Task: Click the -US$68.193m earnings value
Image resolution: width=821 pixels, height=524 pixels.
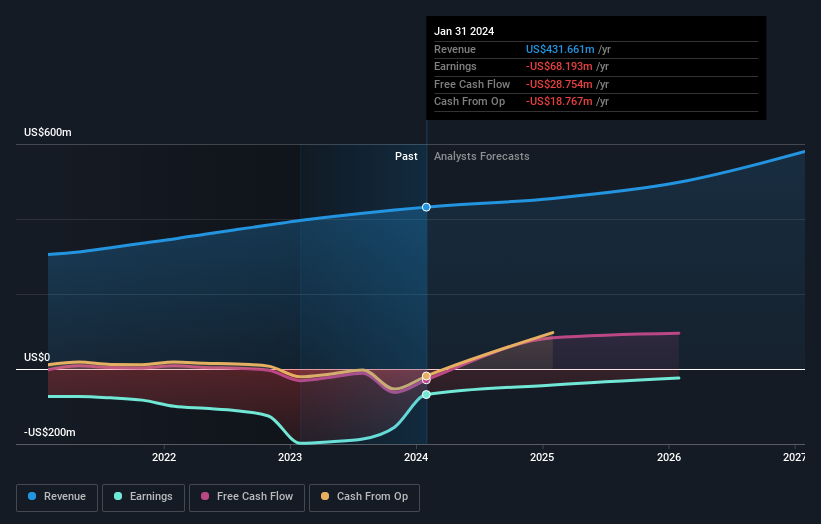Action: point(559,66)
